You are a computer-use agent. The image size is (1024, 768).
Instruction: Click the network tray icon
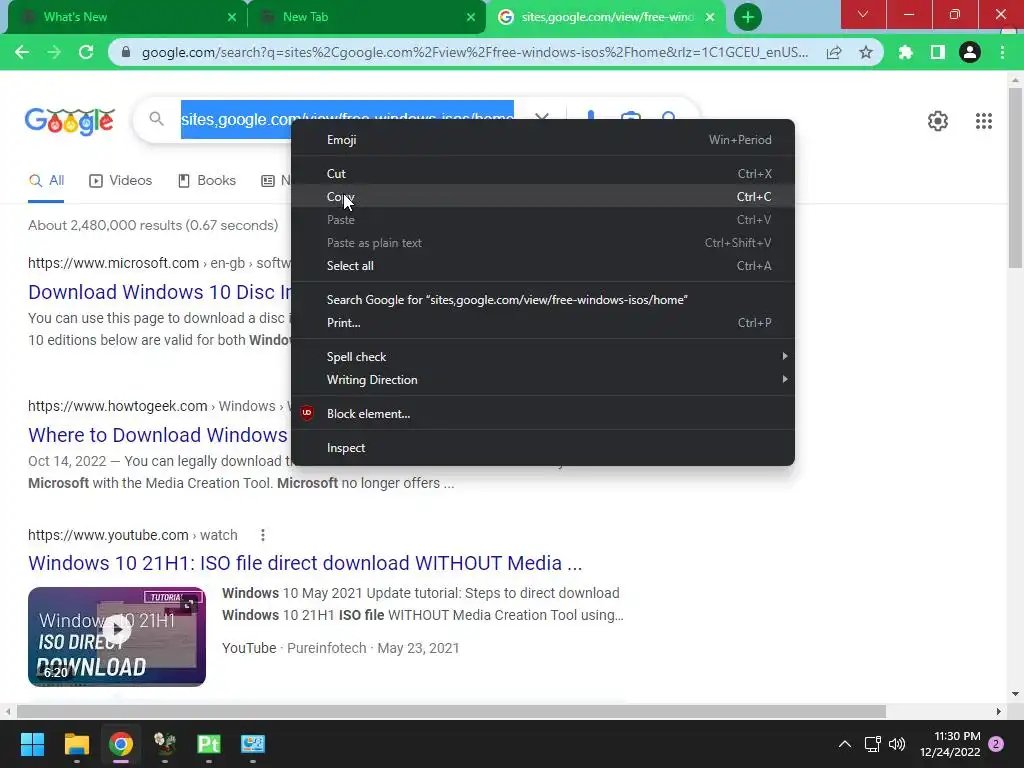(x=872, y=744)
